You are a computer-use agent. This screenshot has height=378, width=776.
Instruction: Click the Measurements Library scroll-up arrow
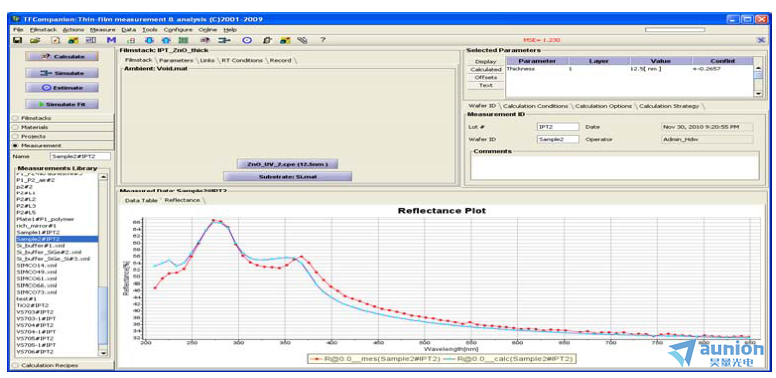(103, 176)
